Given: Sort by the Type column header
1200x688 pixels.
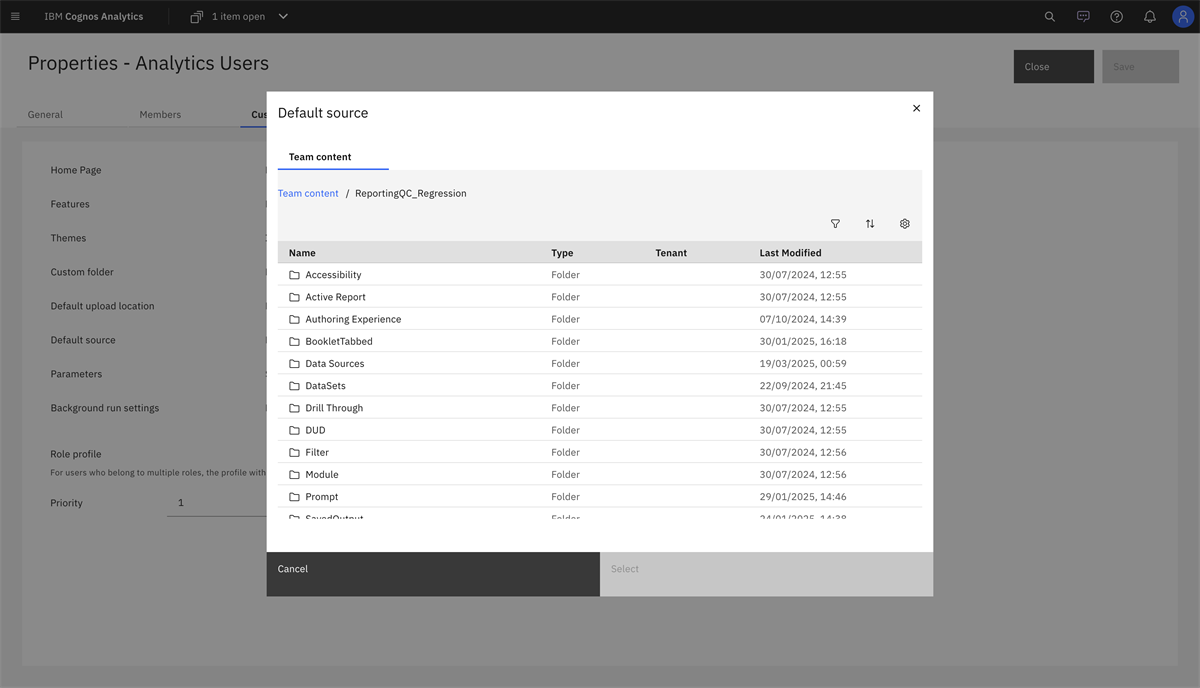Looking at the screenshot, I should point(562,253).
